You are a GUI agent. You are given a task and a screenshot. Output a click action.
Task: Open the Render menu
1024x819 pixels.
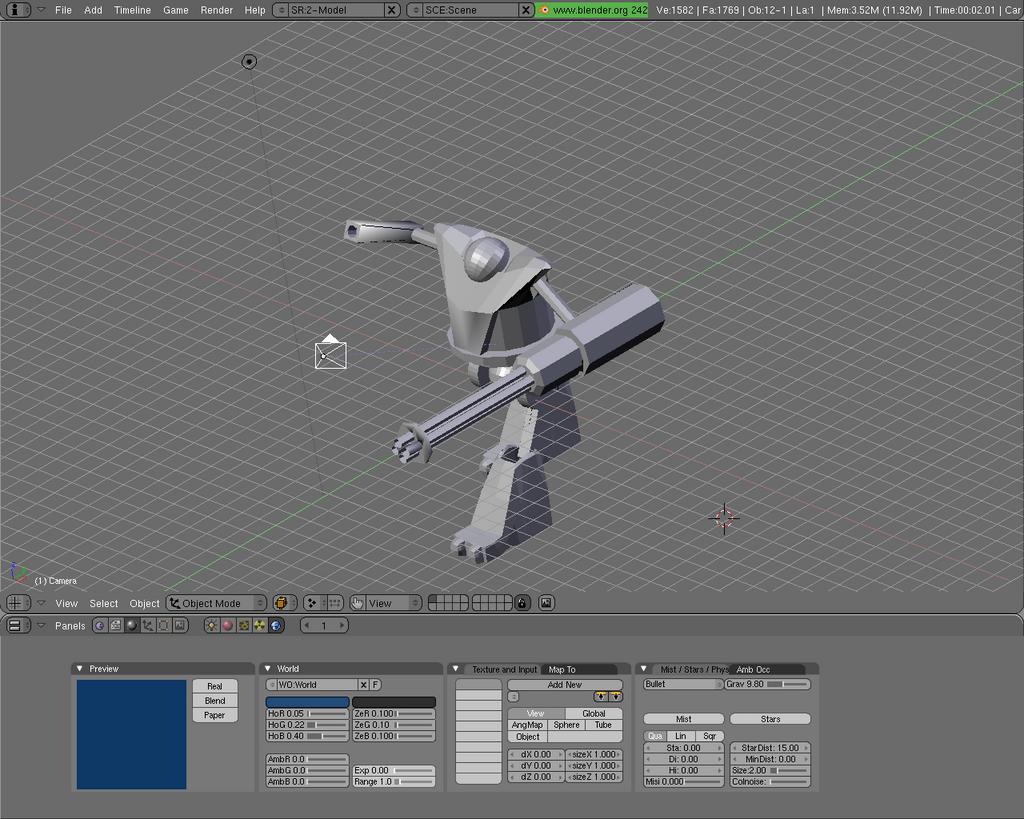[216, 10]
